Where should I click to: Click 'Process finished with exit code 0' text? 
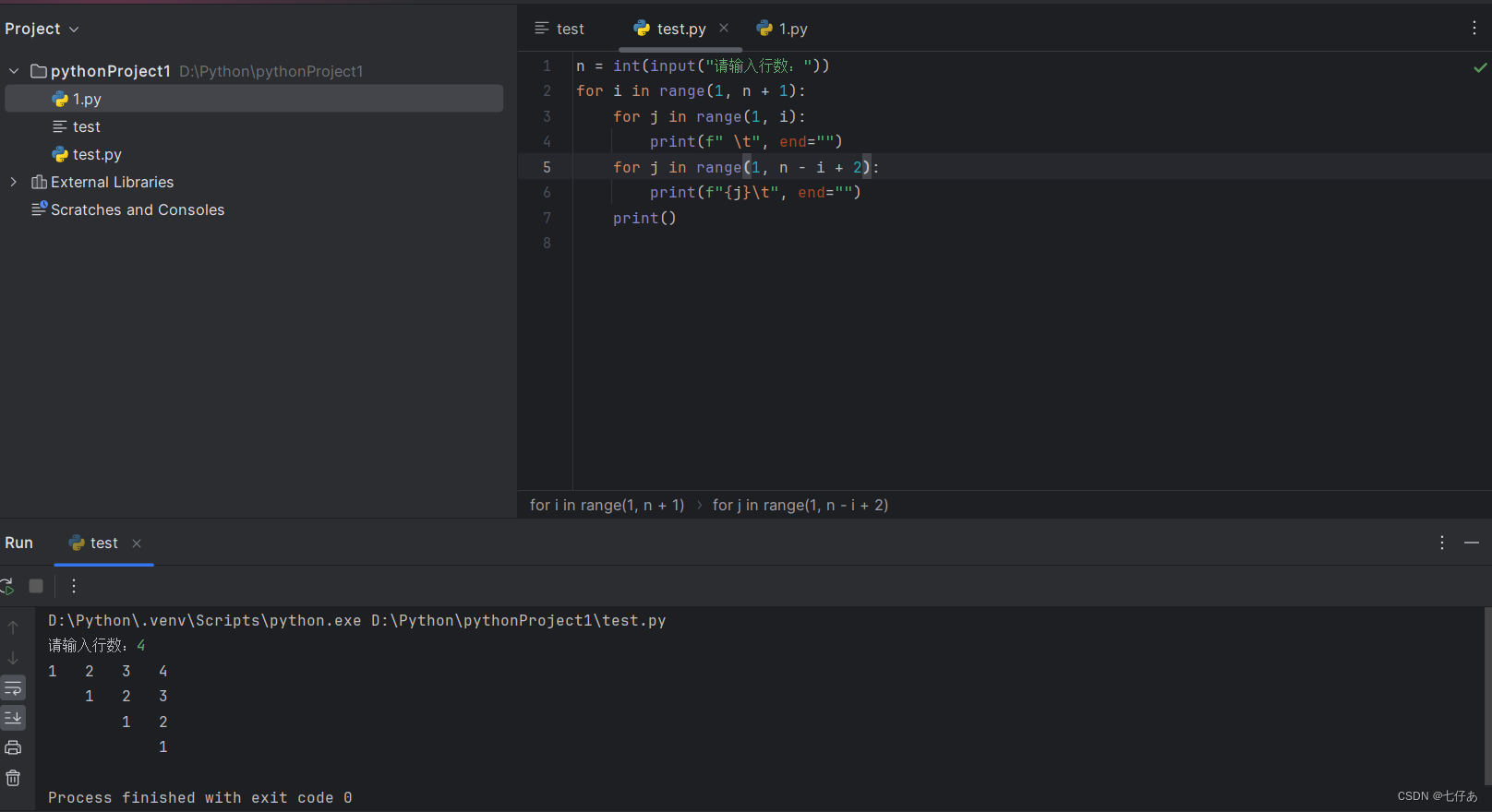(x=200, y=797)
